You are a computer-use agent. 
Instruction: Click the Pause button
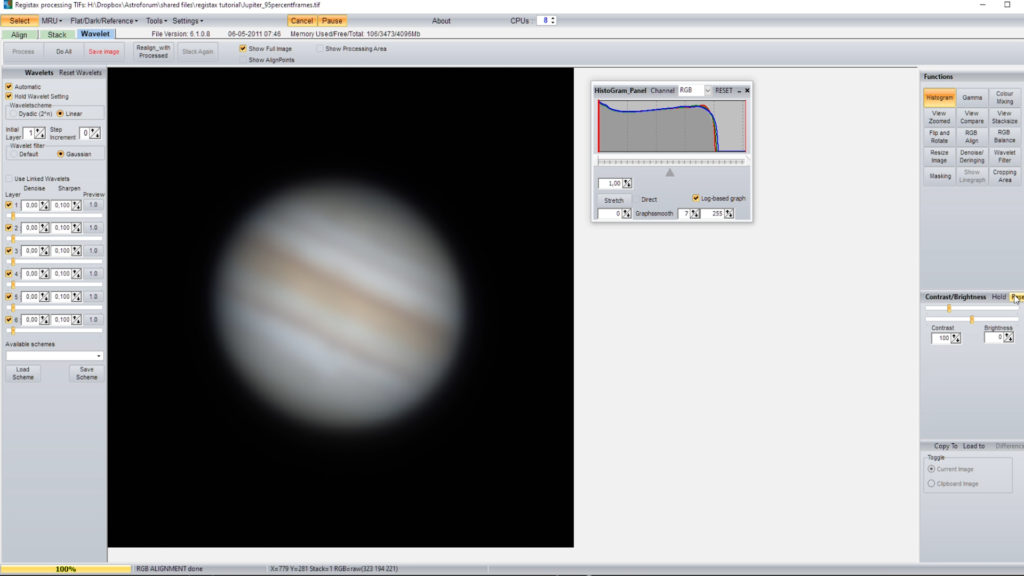tap(332, 21)
